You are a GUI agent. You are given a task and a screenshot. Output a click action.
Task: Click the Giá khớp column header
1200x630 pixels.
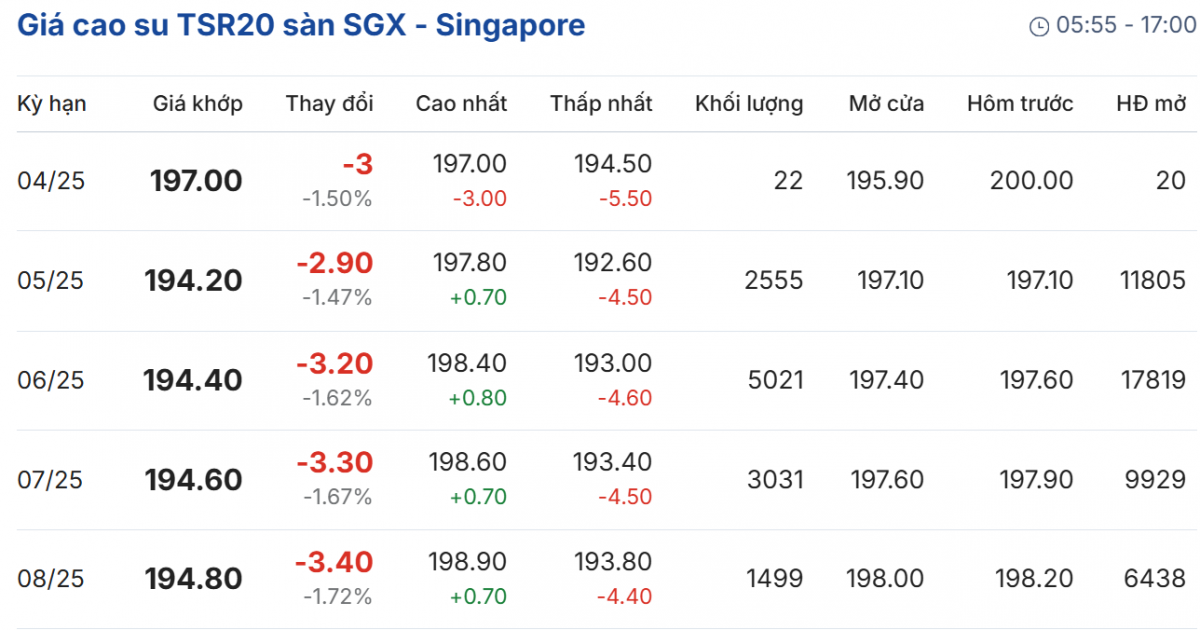click(x=197, y=103)
